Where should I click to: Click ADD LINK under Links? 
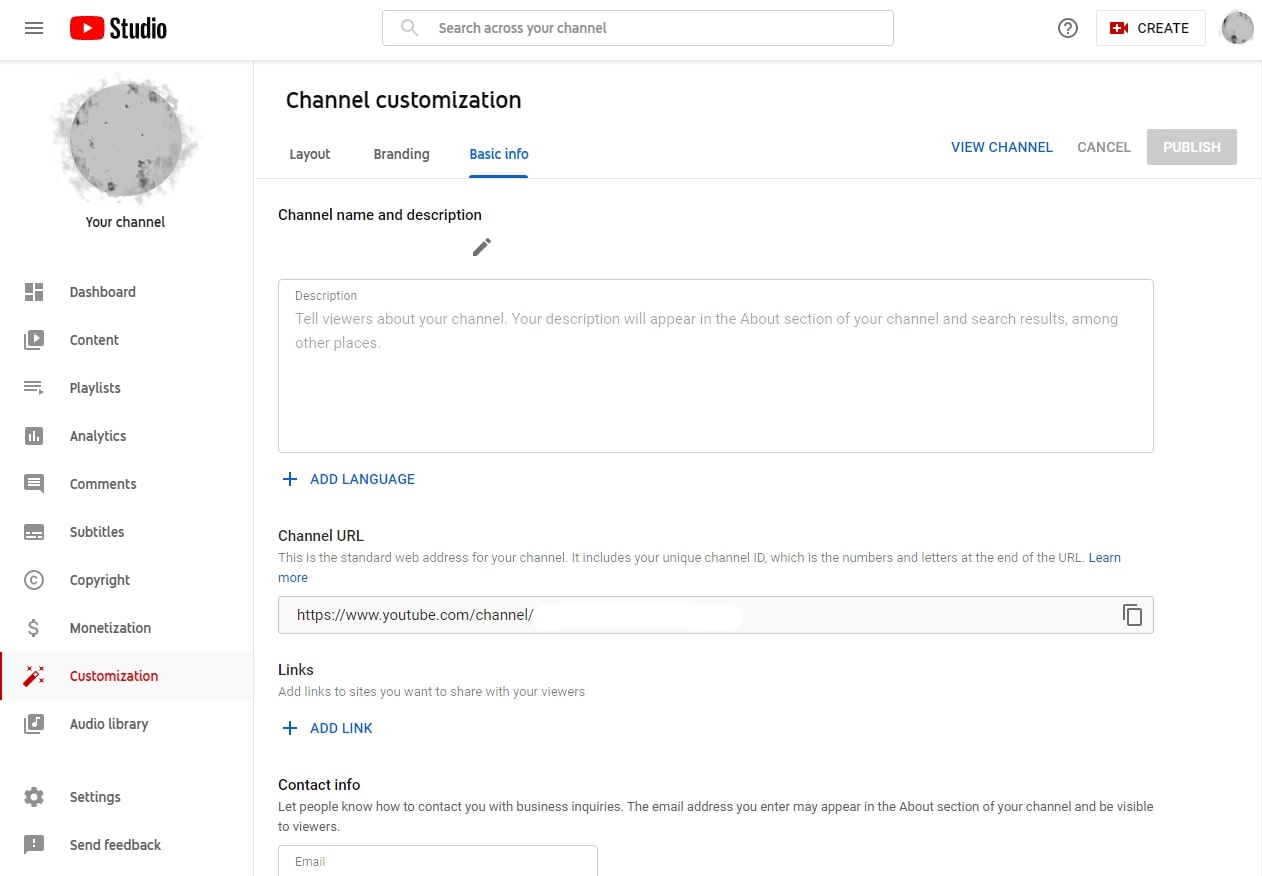[327, 728]
